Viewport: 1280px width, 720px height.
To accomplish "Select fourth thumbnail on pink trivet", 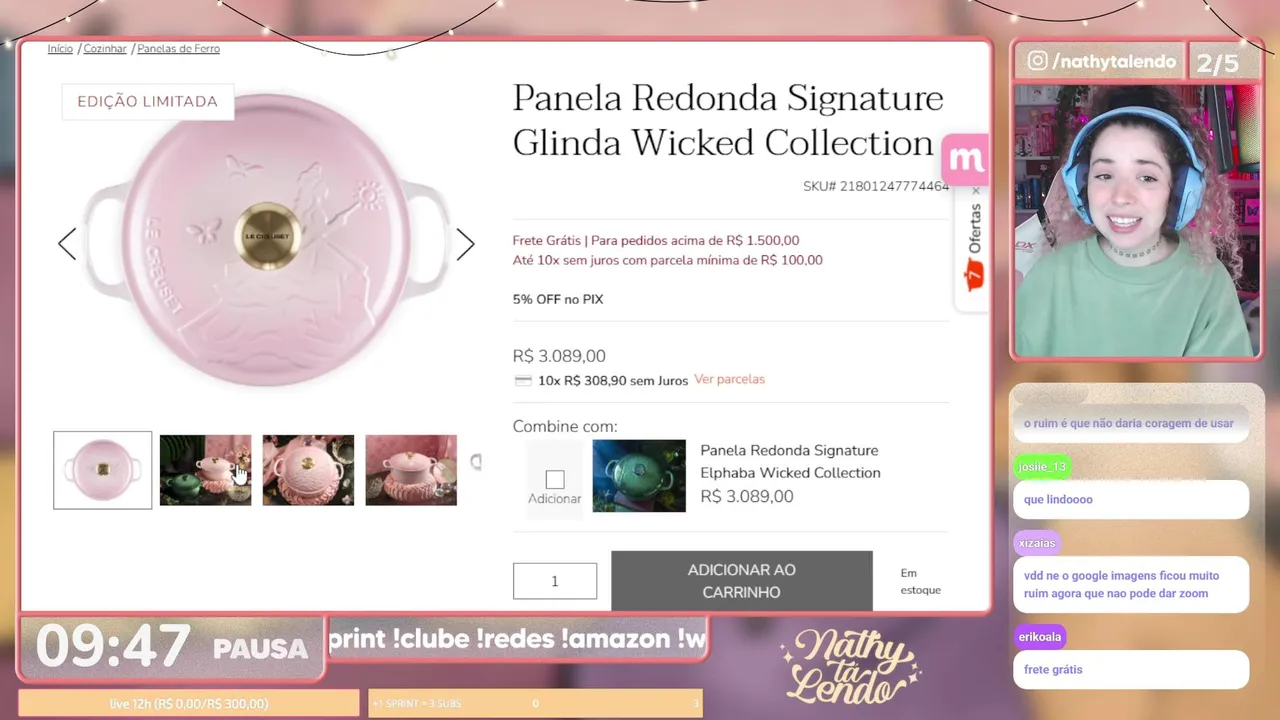I will 411,470.
